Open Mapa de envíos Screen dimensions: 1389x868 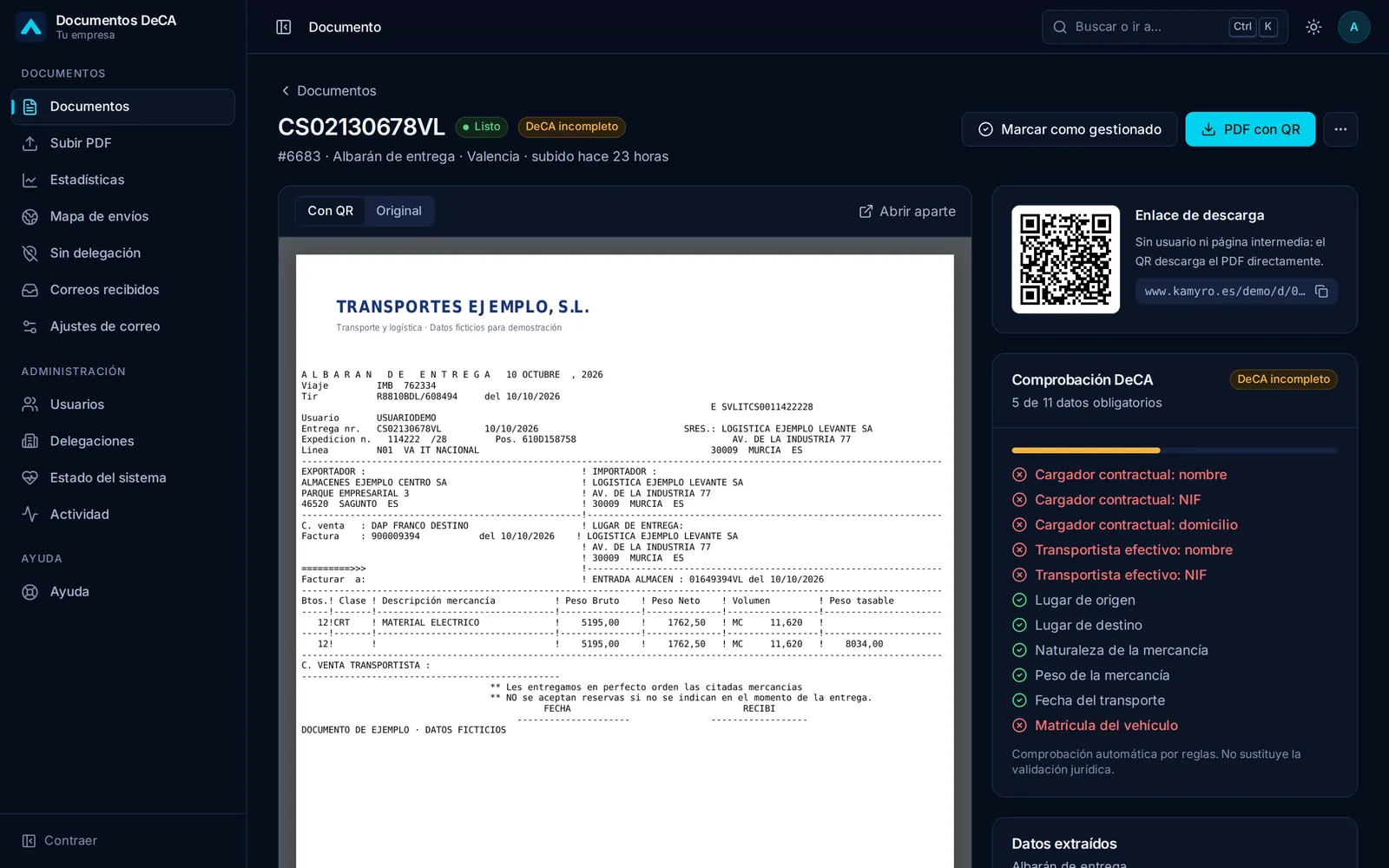tap(122, 216)
